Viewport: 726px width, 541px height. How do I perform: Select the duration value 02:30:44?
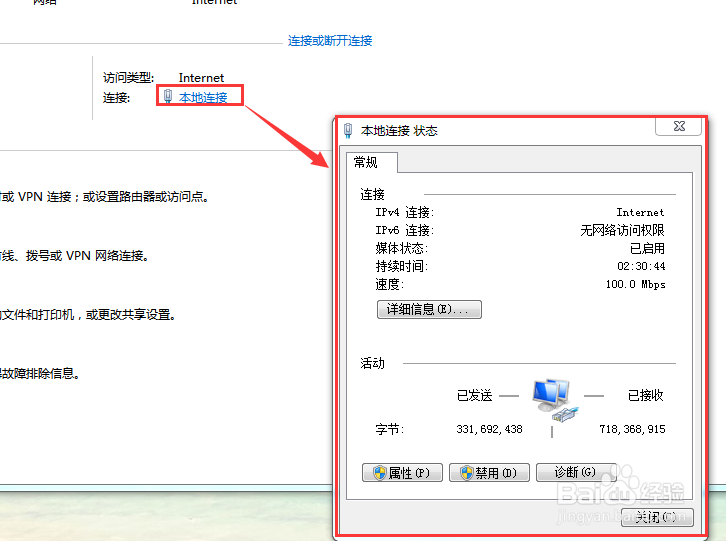click(641, 266)
